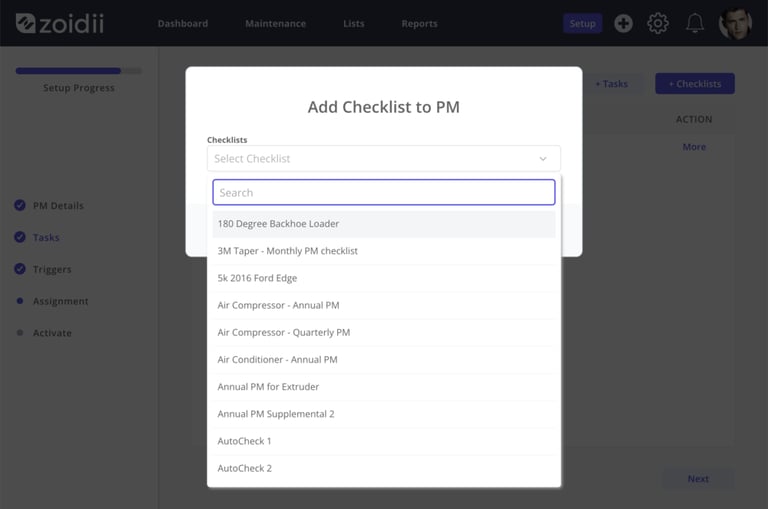Click the Activate step bullet
Screen dimensions: 768x509
pyautogui.click(x=20, y=333)
